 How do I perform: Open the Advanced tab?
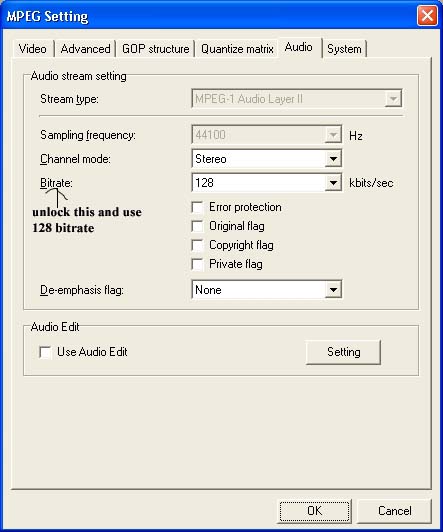tap(85, 49)
